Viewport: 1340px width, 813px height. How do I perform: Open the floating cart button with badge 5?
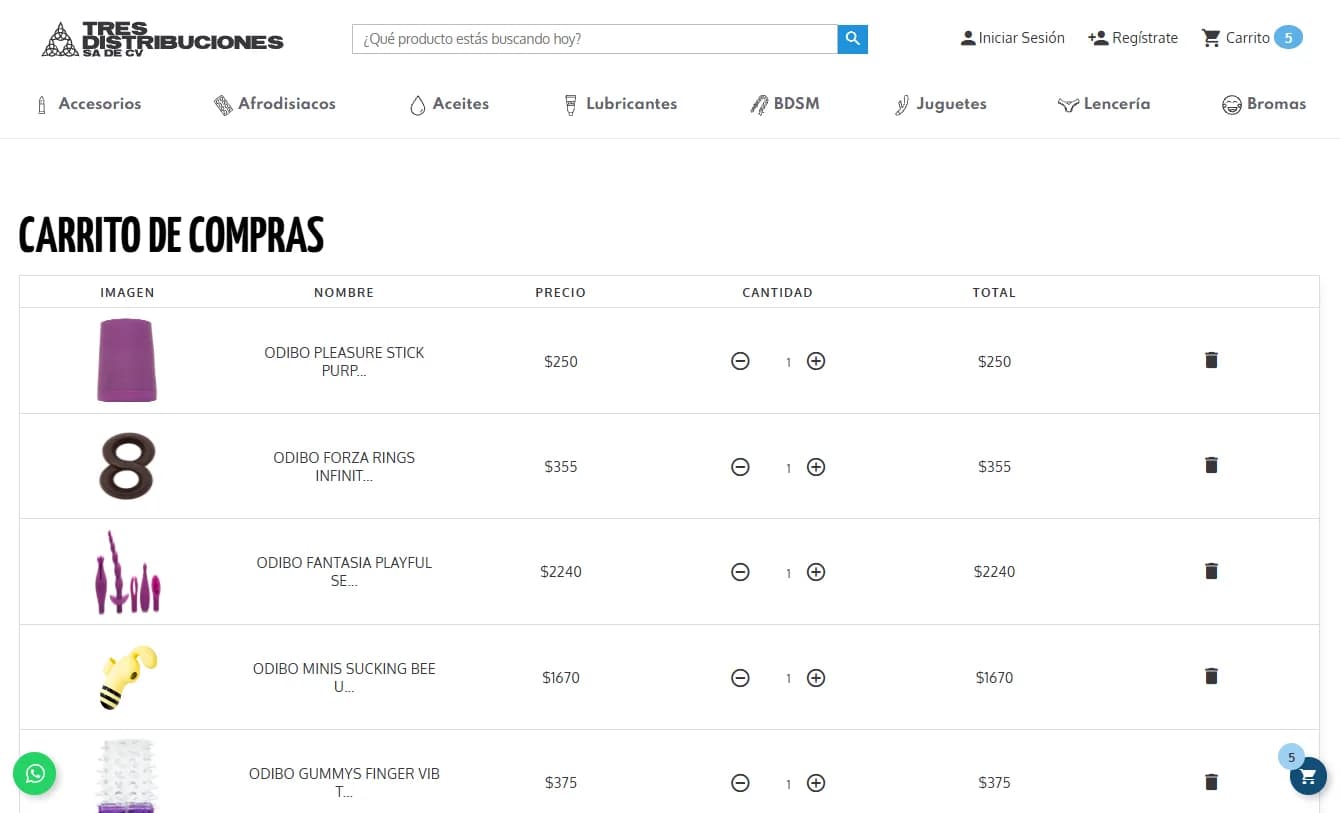coord(1308,776)
